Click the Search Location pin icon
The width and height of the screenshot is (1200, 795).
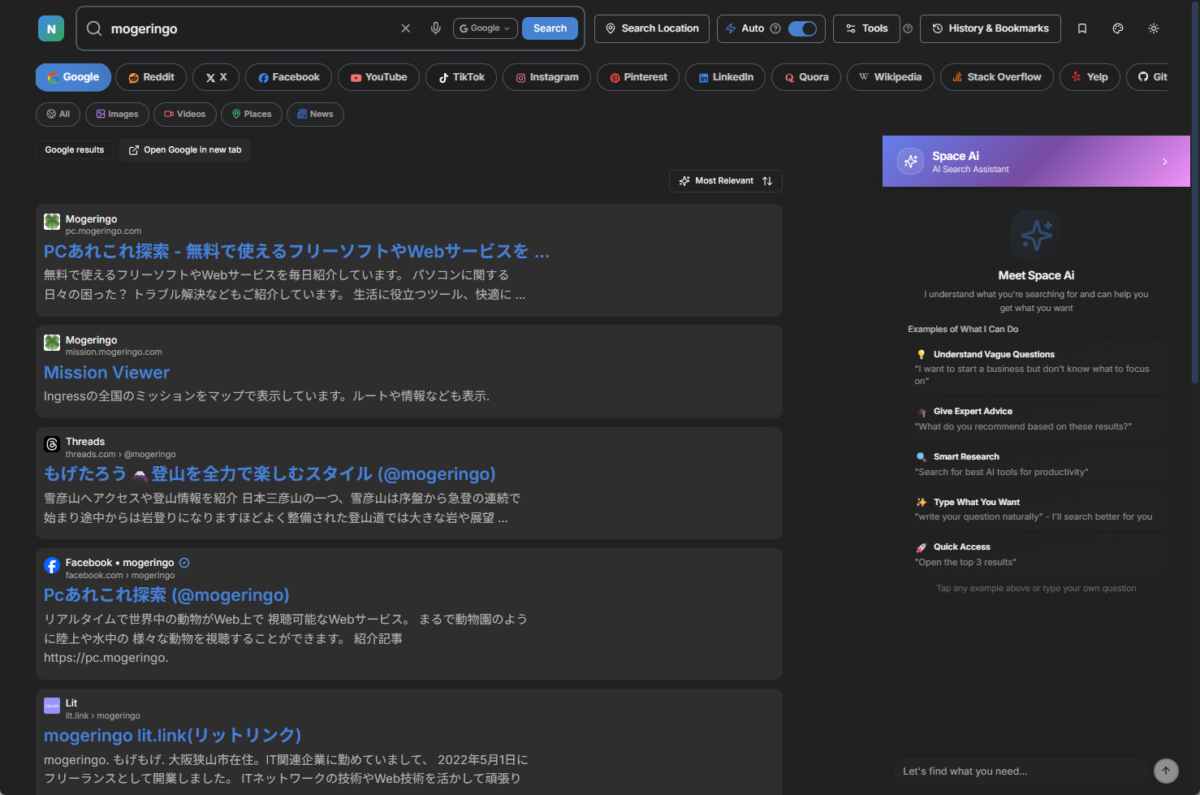pos(611,28)
